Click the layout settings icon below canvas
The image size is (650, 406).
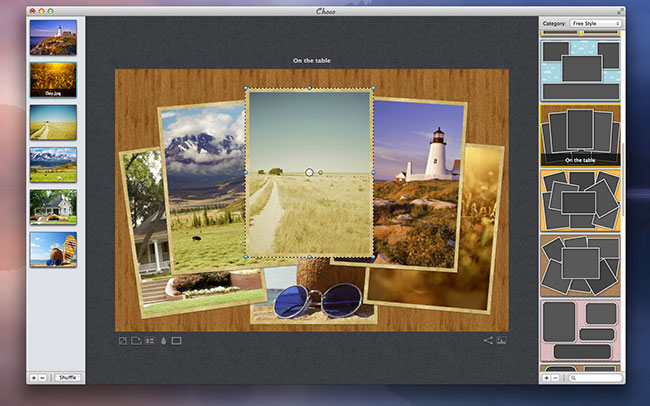pyautogui.click(x=149, y=341)
